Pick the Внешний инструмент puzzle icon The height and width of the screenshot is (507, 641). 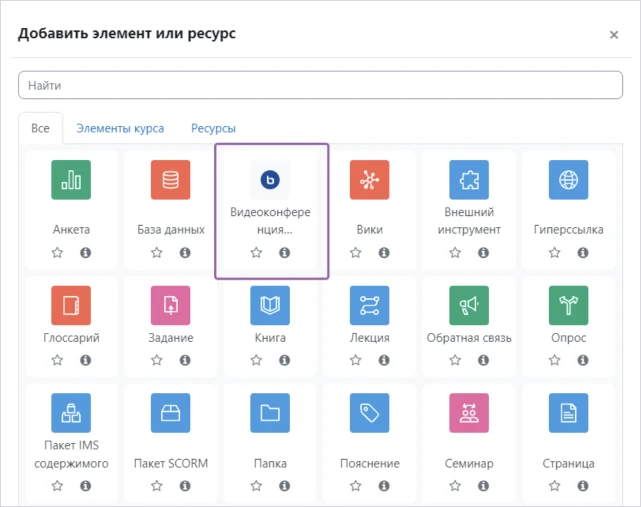469,180
